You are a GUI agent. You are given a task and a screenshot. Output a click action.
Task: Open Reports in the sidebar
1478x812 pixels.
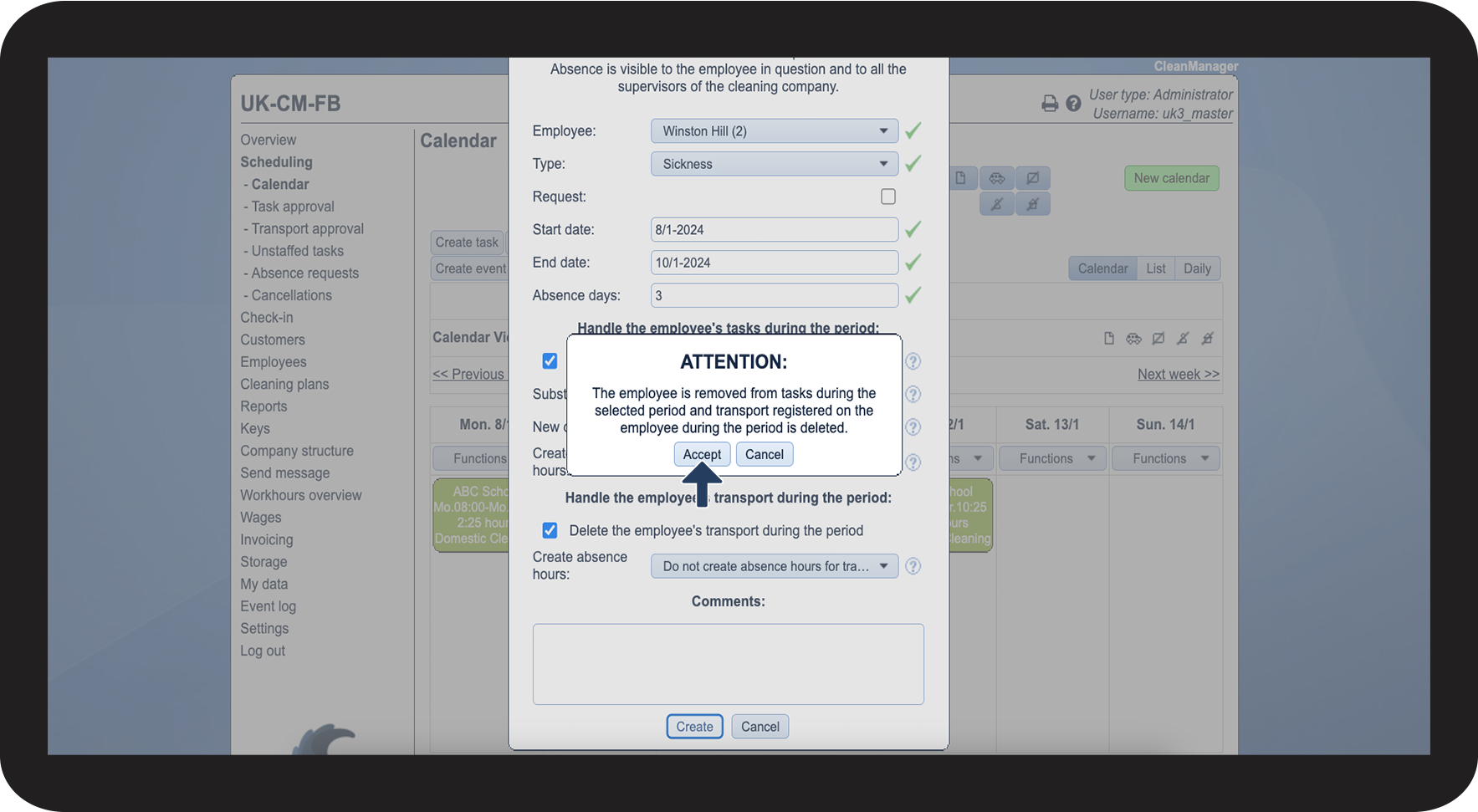[x=263, y=406]
